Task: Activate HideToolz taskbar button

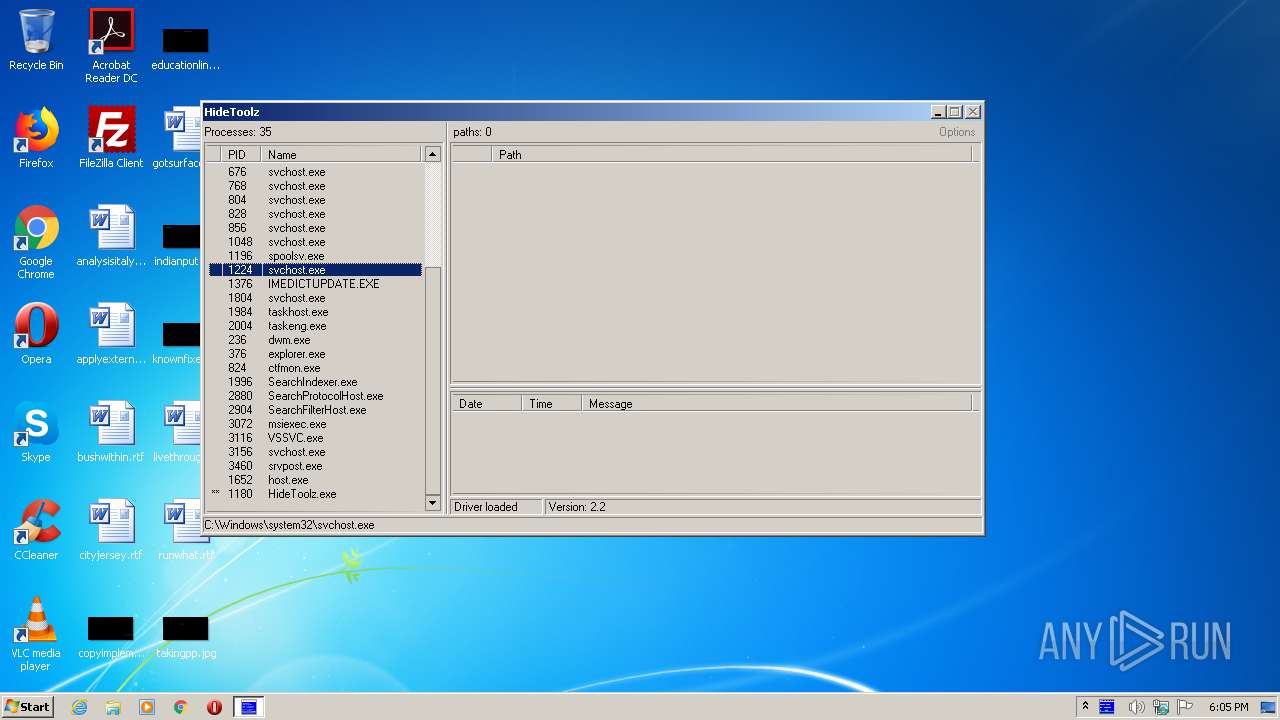Action: coord(248,707)
